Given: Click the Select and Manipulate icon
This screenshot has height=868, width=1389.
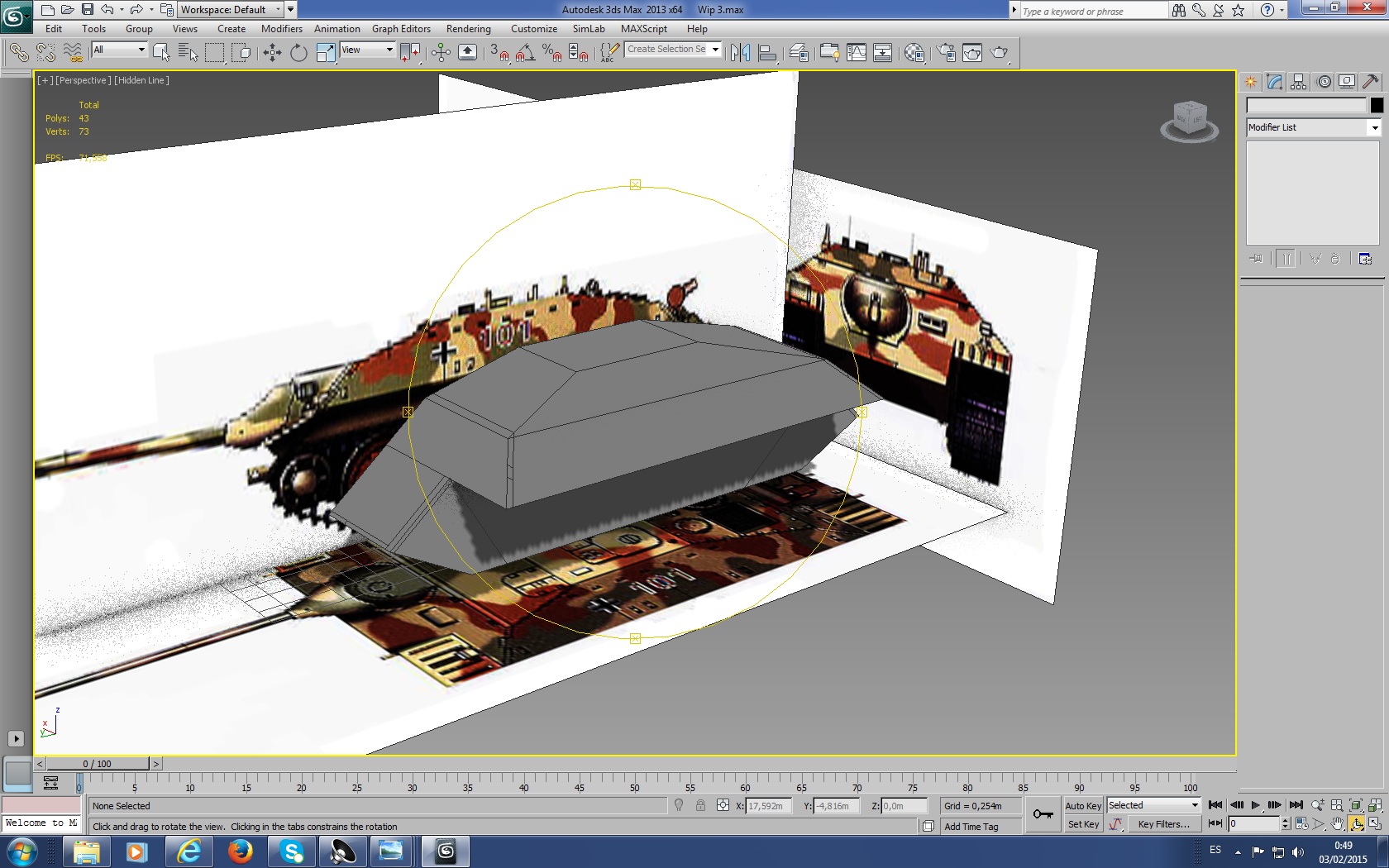Looking at the screenshot, I should coord(441,53).
